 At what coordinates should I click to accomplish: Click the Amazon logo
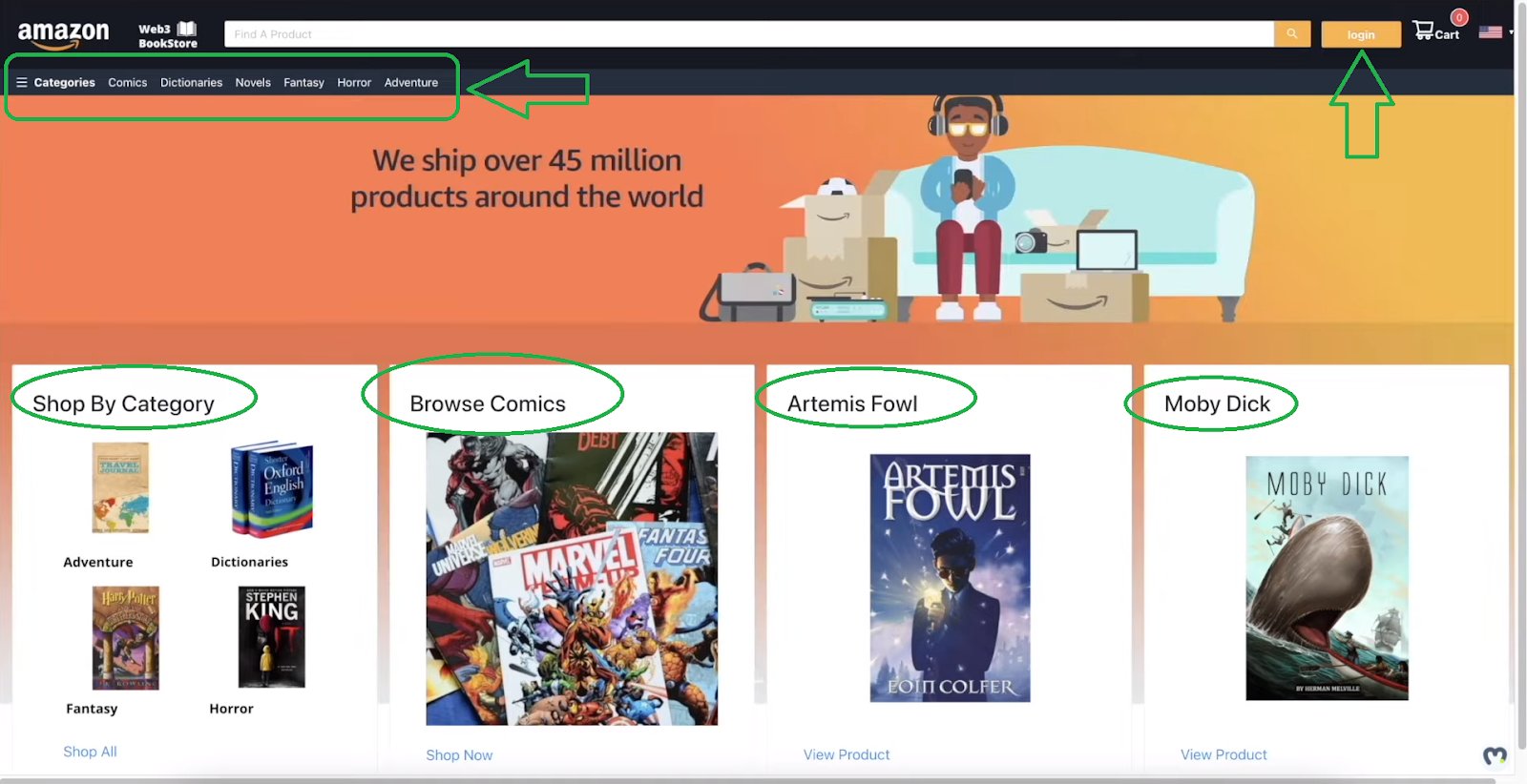coord(63,35)
